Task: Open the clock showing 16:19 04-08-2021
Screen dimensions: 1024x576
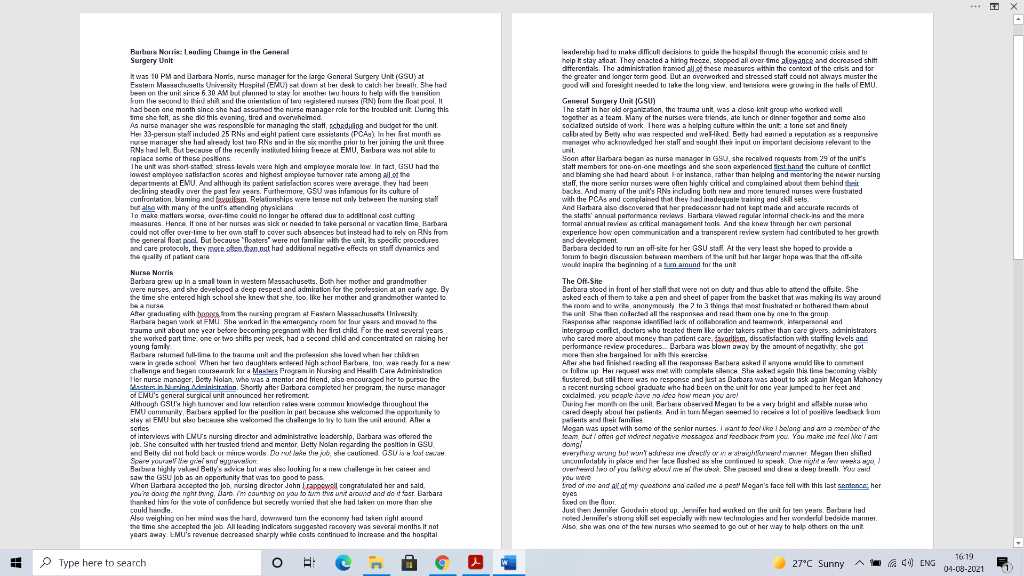Action: 964,563
